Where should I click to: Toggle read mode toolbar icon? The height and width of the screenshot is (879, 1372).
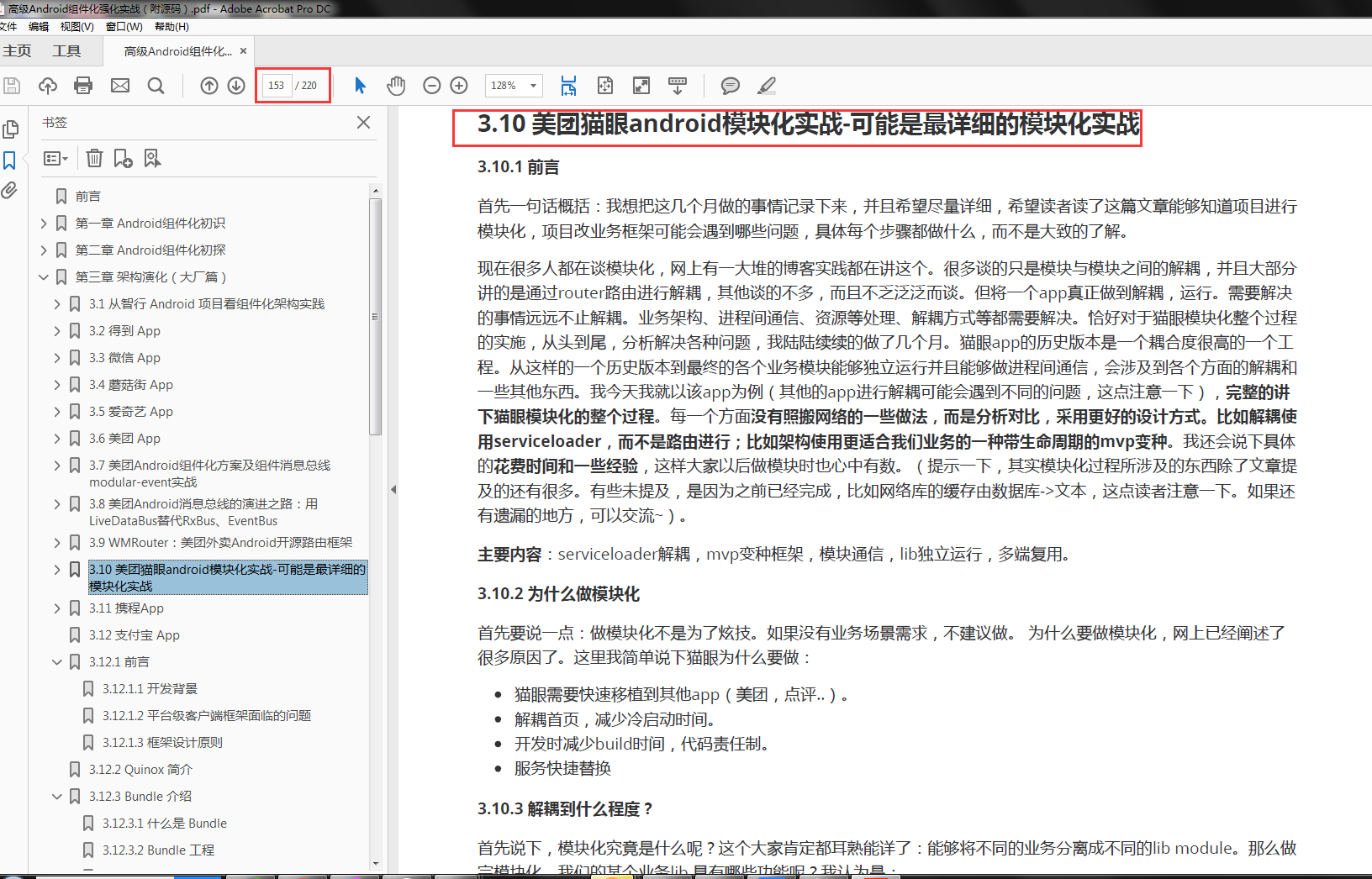point(678,85)
